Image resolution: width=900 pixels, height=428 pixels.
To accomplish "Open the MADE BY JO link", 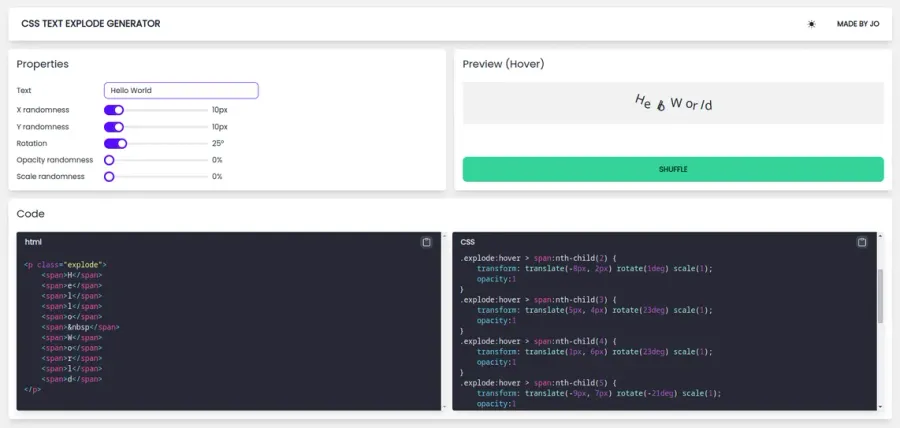I will 858,24.
